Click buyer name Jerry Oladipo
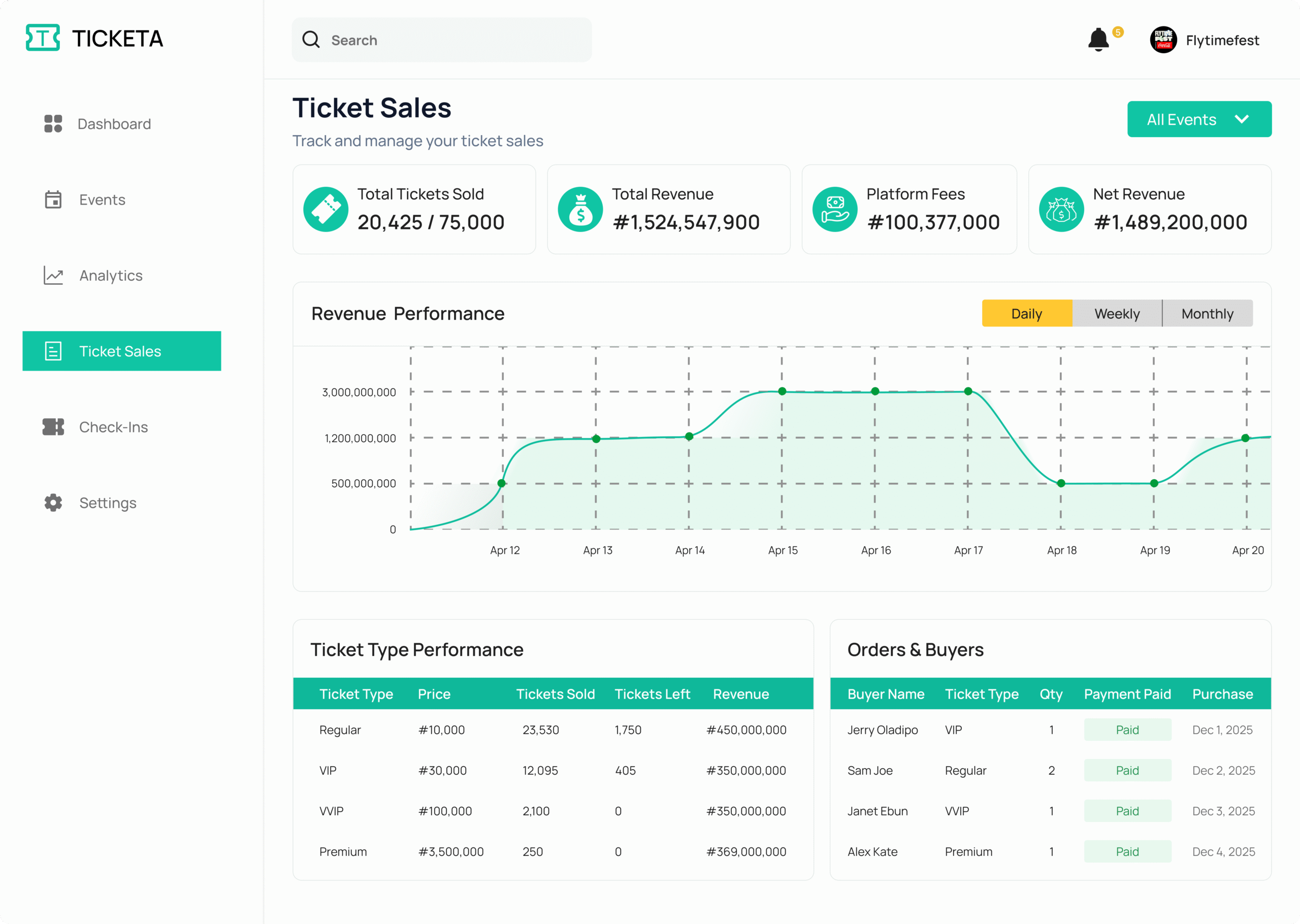The image size is (1300, 924). click(x=883, y=730)
